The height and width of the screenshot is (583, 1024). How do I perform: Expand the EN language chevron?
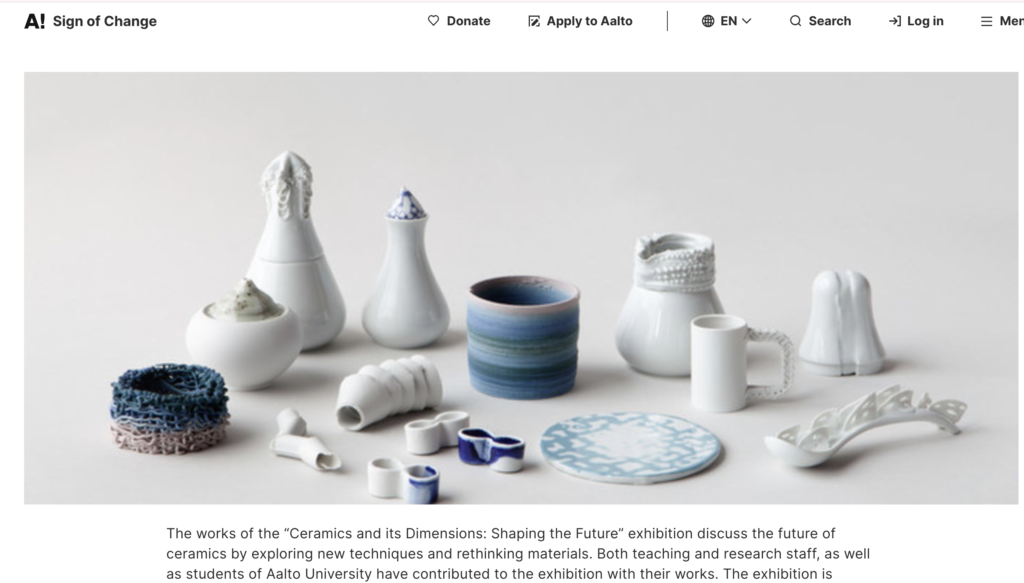tap(746, 21)
